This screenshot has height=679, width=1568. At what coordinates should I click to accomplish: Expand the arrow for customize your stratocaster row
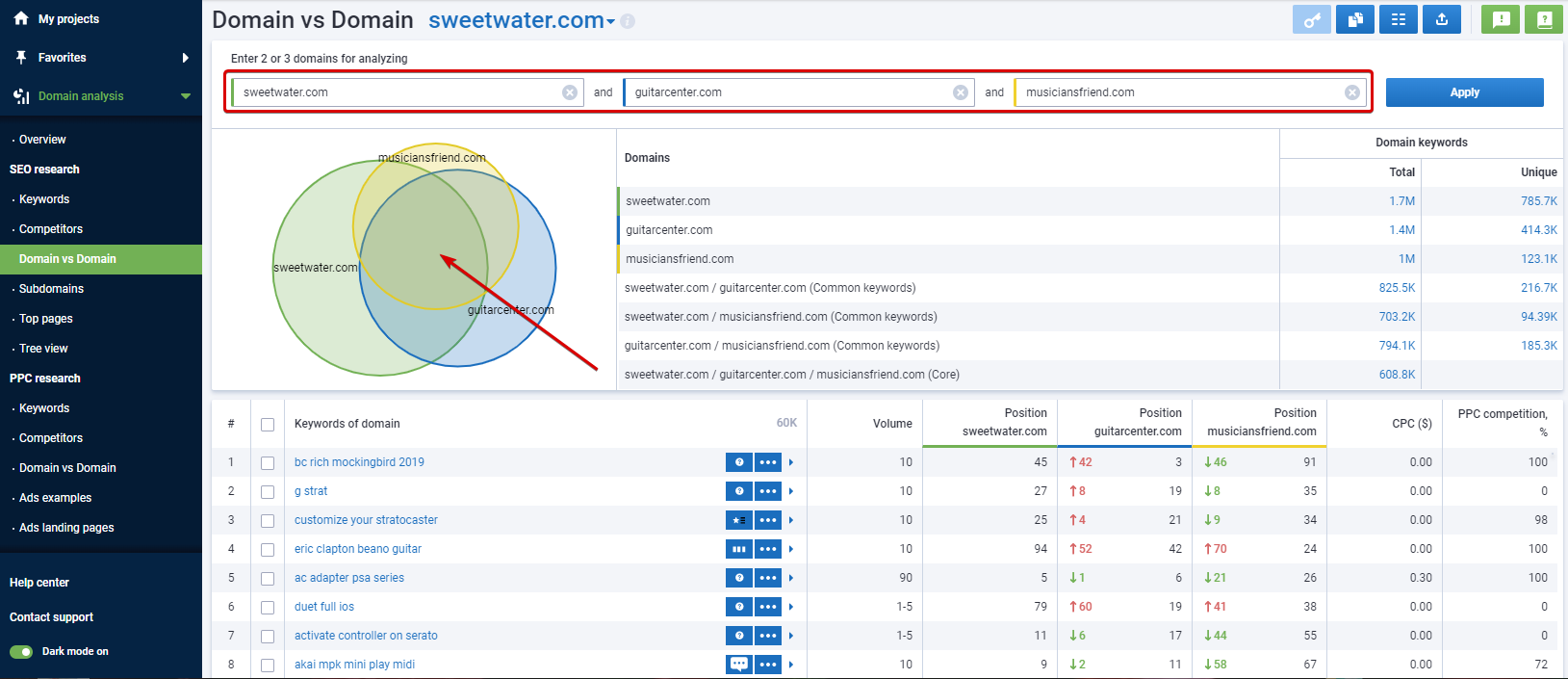[x=791, y=520]
